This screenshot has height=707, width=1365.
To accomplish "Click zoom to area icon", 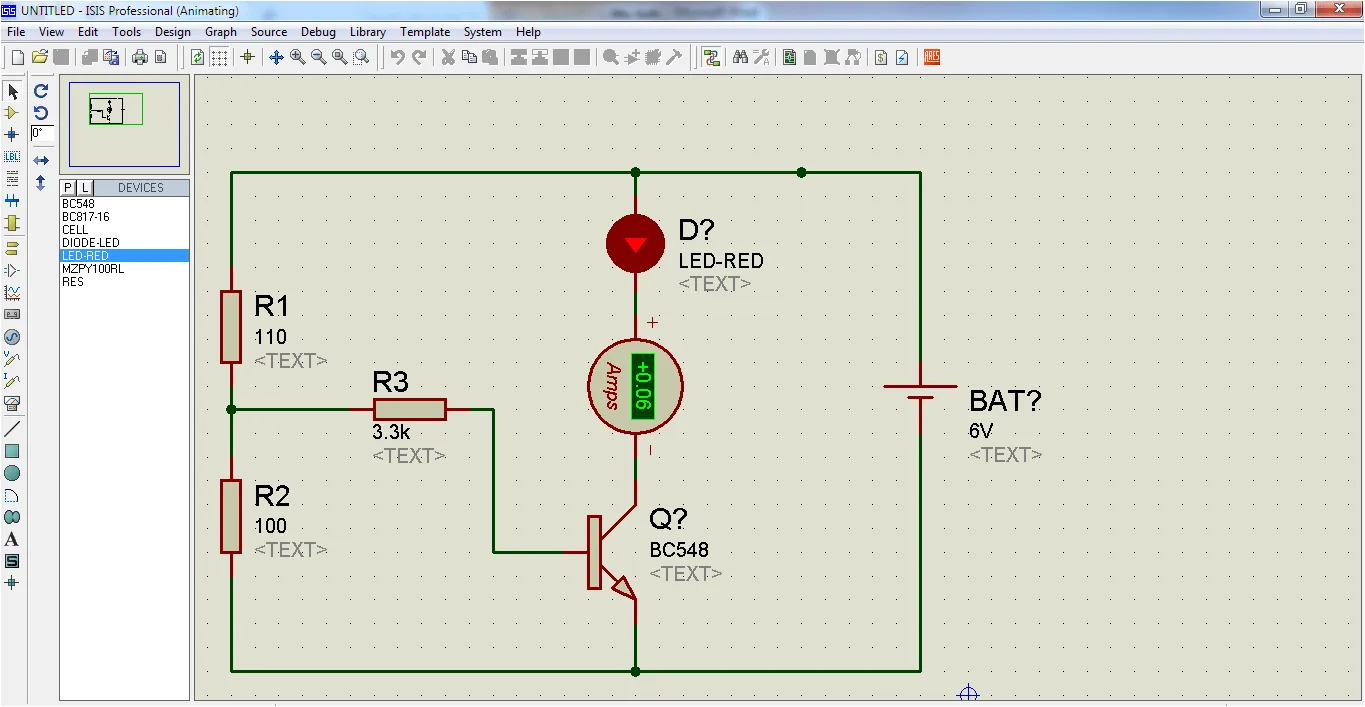I will coord(361,57).
